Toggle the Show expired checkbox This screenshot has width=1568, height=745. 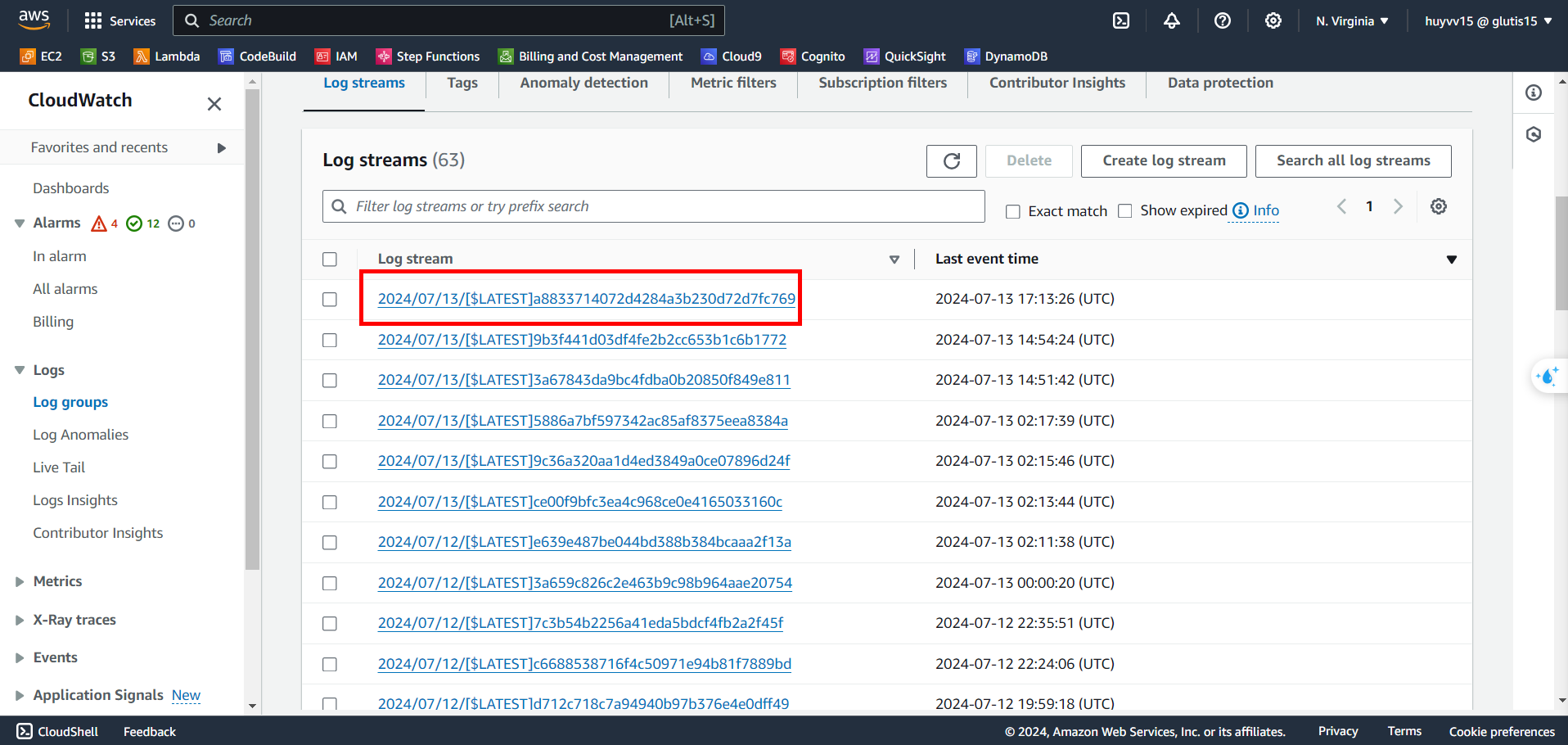pos(1125,211)
